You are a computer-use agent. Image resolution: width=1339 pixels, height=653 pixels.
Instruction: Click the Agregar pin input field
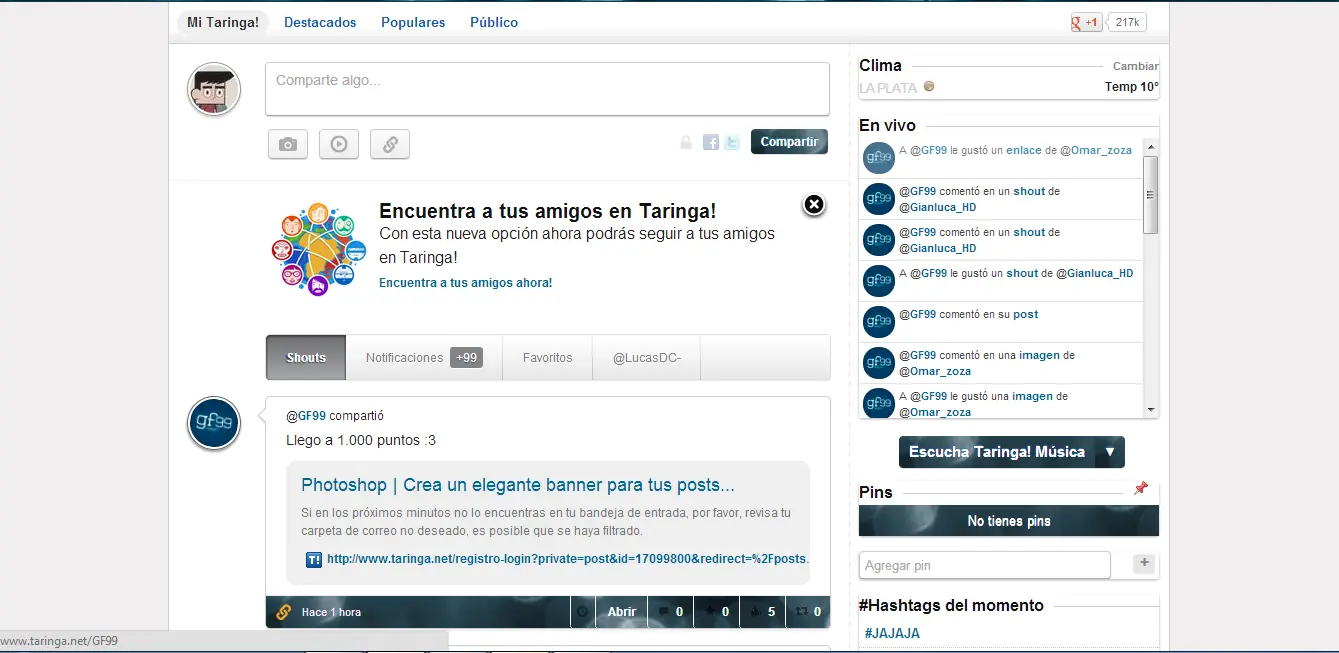[x=985, y=565]
